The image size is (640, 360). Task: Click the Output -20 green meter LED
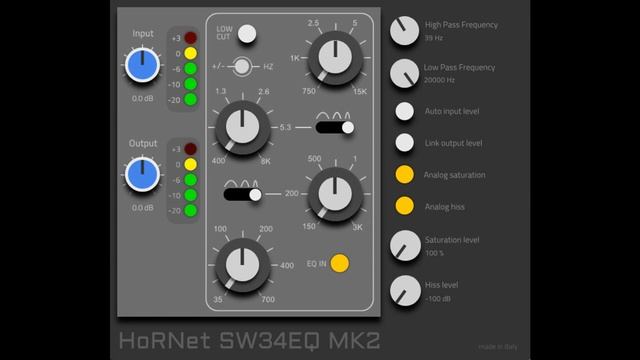click(190, 211)
